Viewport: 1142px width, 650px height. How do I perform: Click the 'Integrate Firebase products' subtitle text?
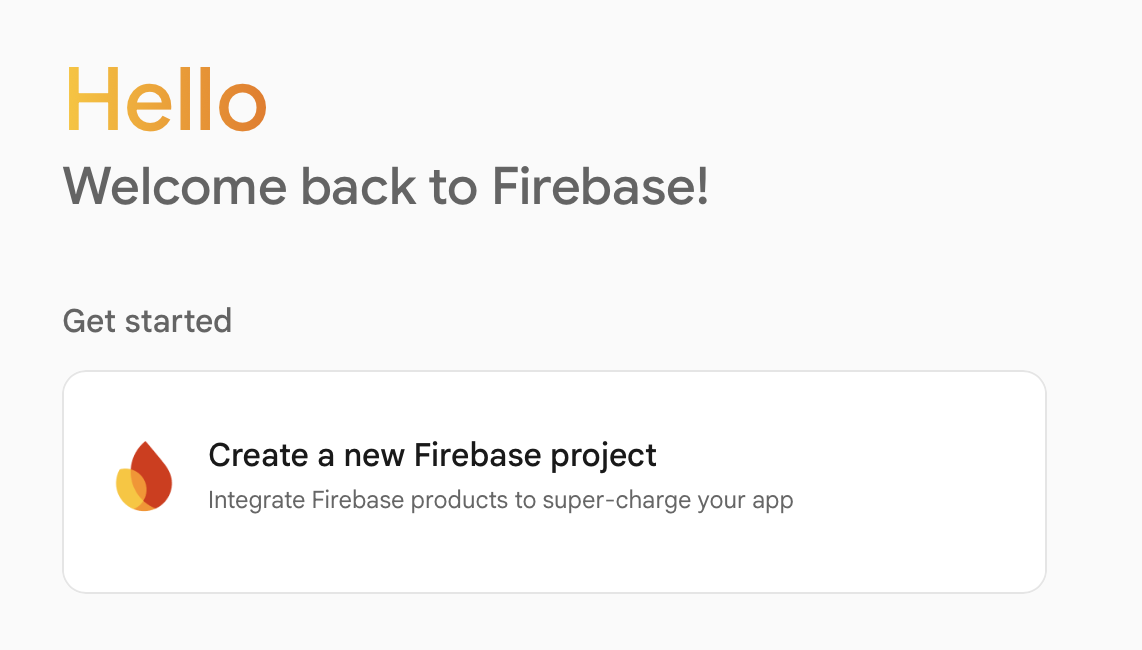coord(500,500)
